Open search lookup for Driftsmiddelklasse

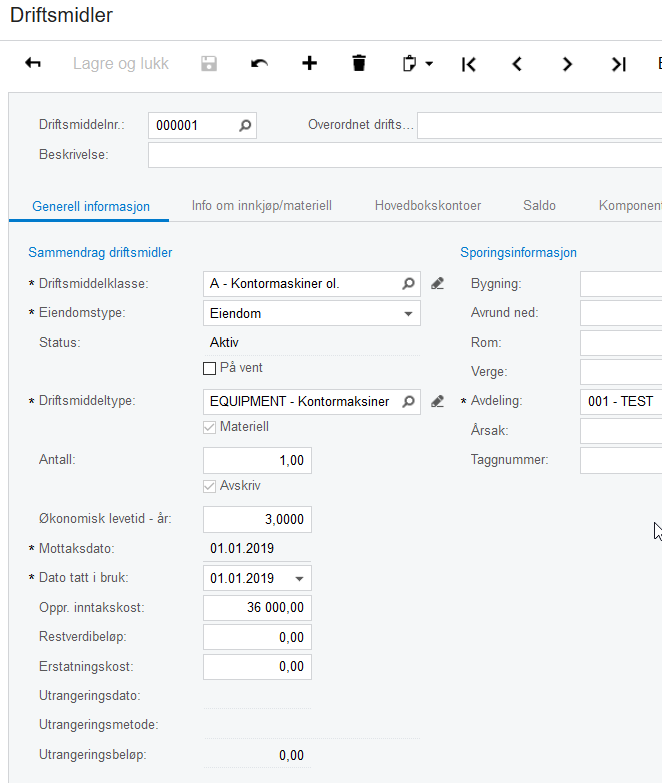point(408,284)
